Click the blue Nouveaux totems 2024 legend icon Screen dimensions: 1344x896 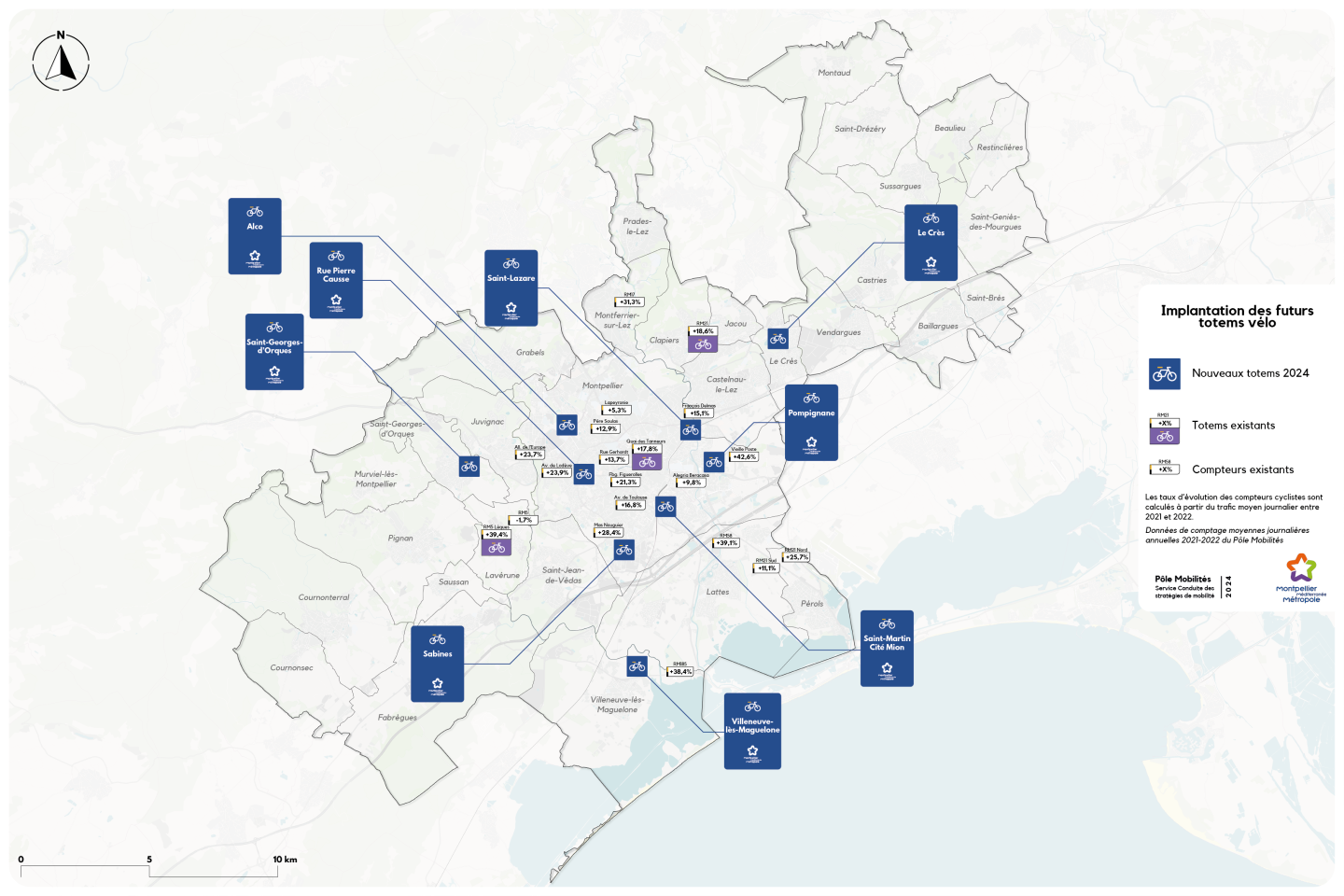pos(1165,374)
